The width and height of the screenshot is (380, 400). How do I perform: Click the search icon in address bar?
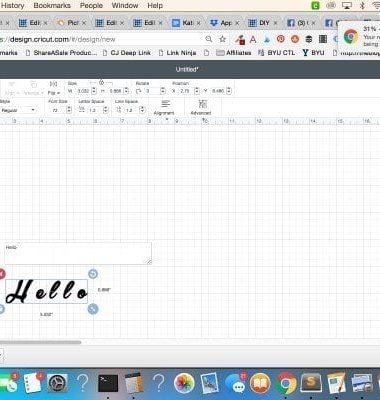point(209,39)
